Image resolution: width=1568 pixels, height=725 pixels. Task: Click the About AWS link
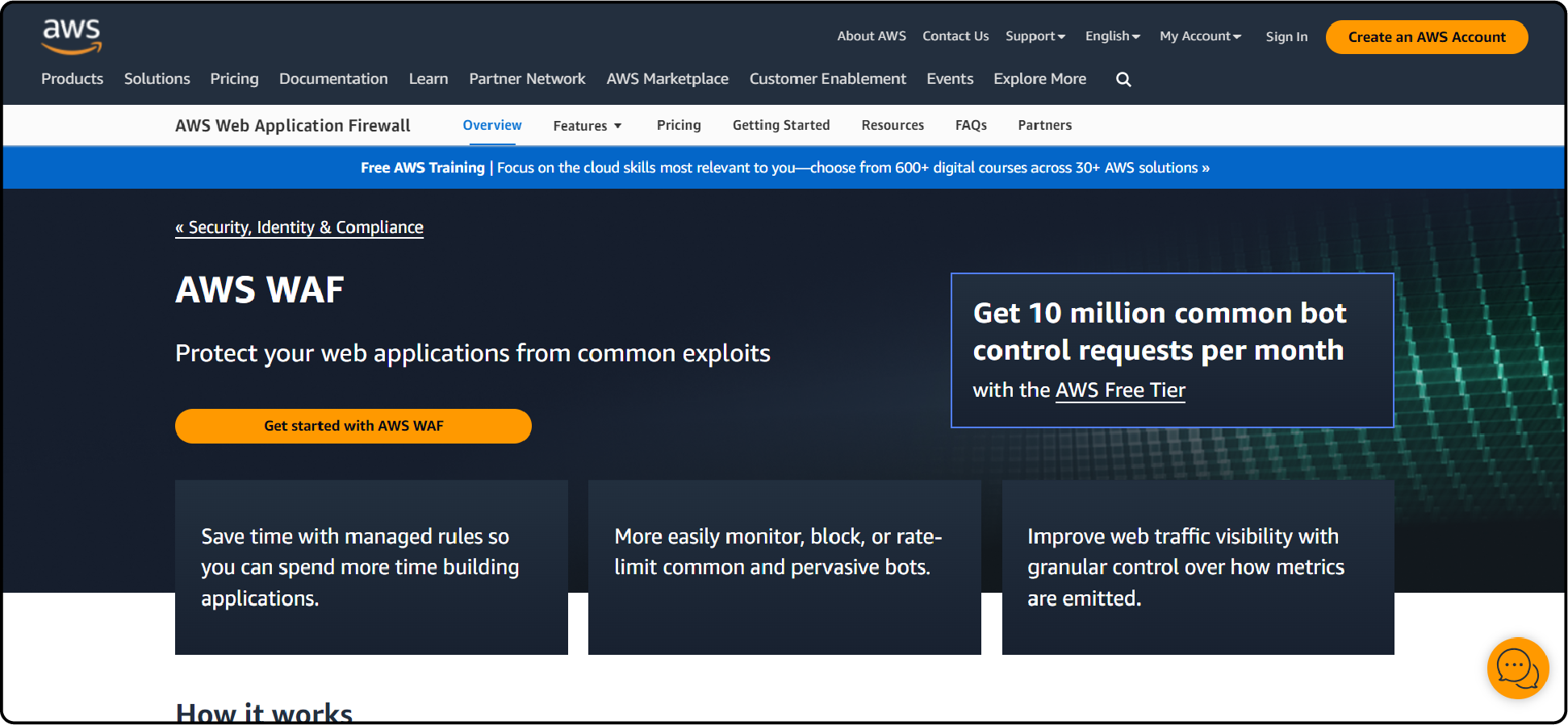click(872, 36)
